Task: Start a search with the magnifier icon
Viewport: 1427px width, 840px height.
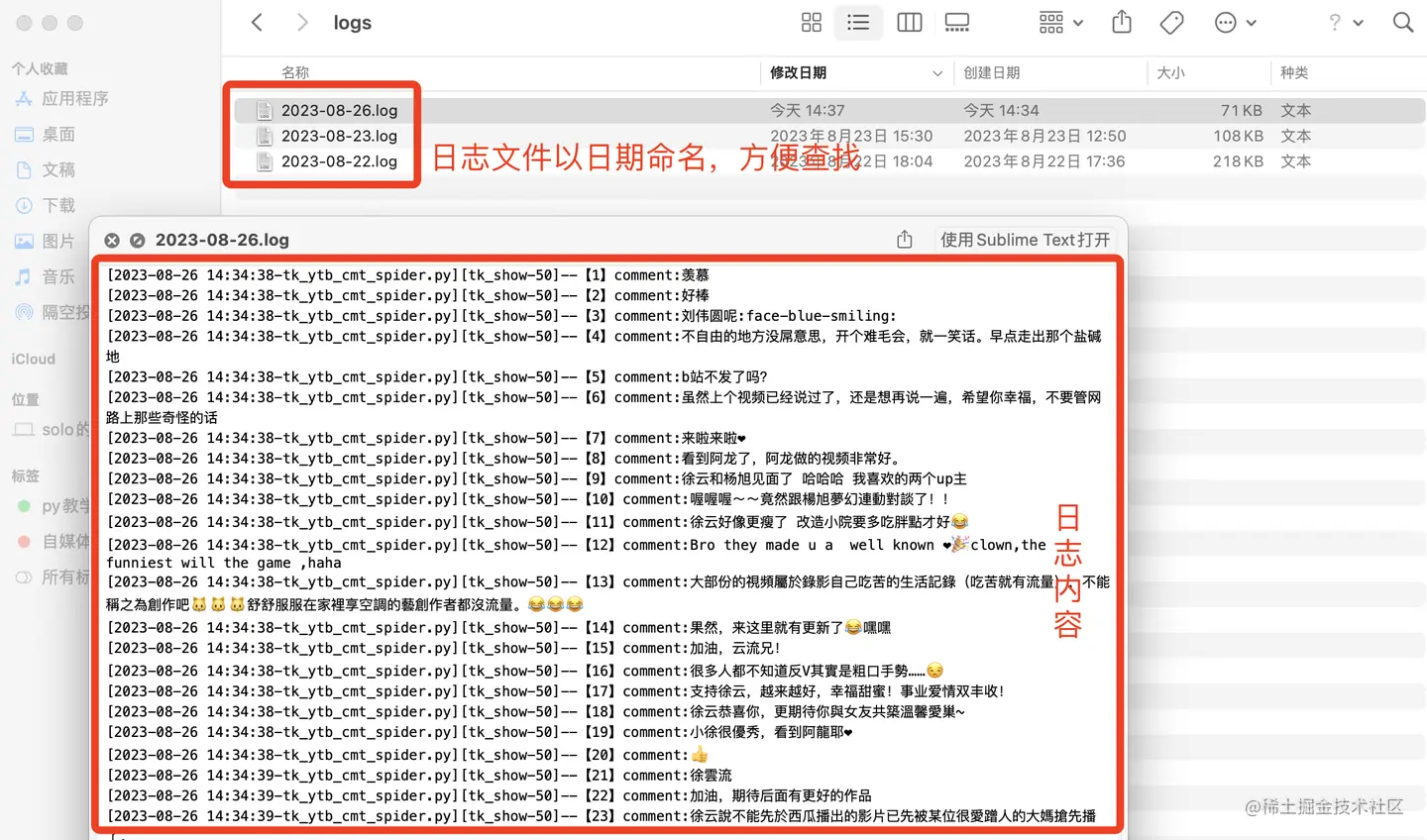Action: pos(1402,22)
